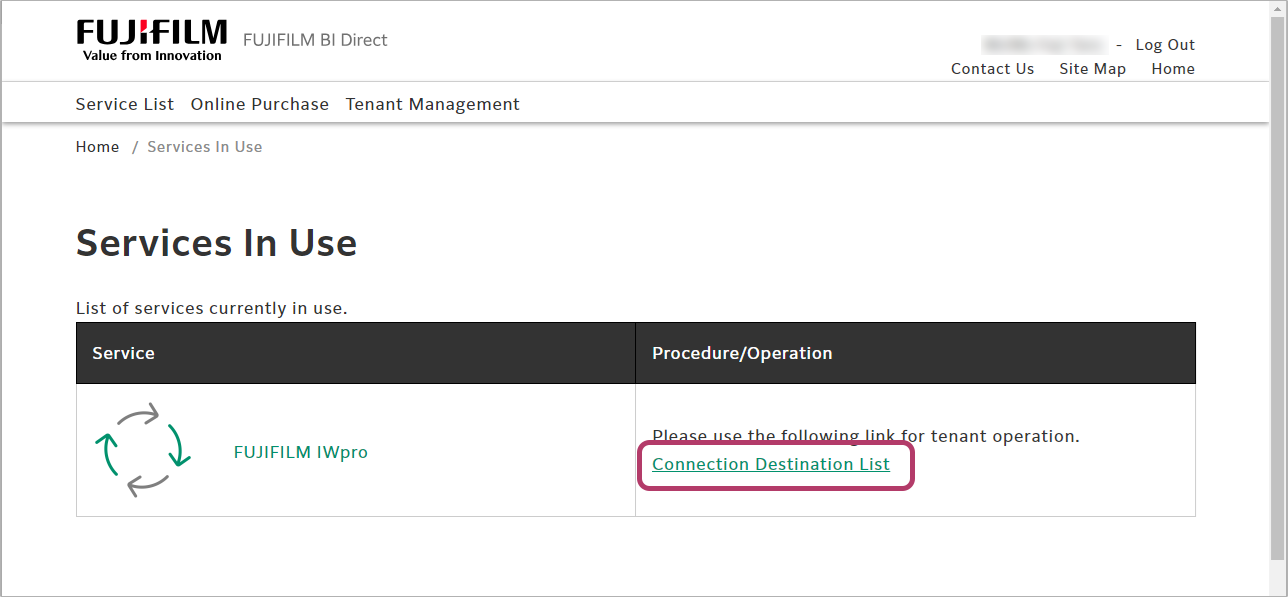Click the FUJIFILM BI Direct site title
This screenshot has height=597, width=1288.
pyautogui.click(x=314, y=40)
